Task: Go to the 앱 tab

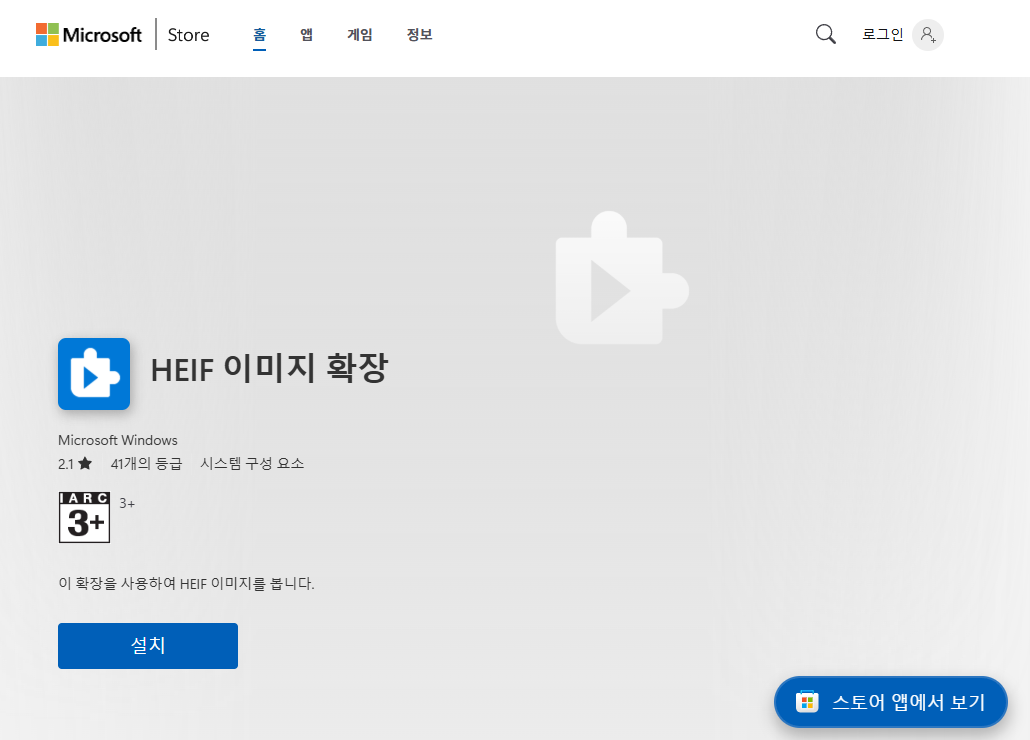Action: (307, 35)
